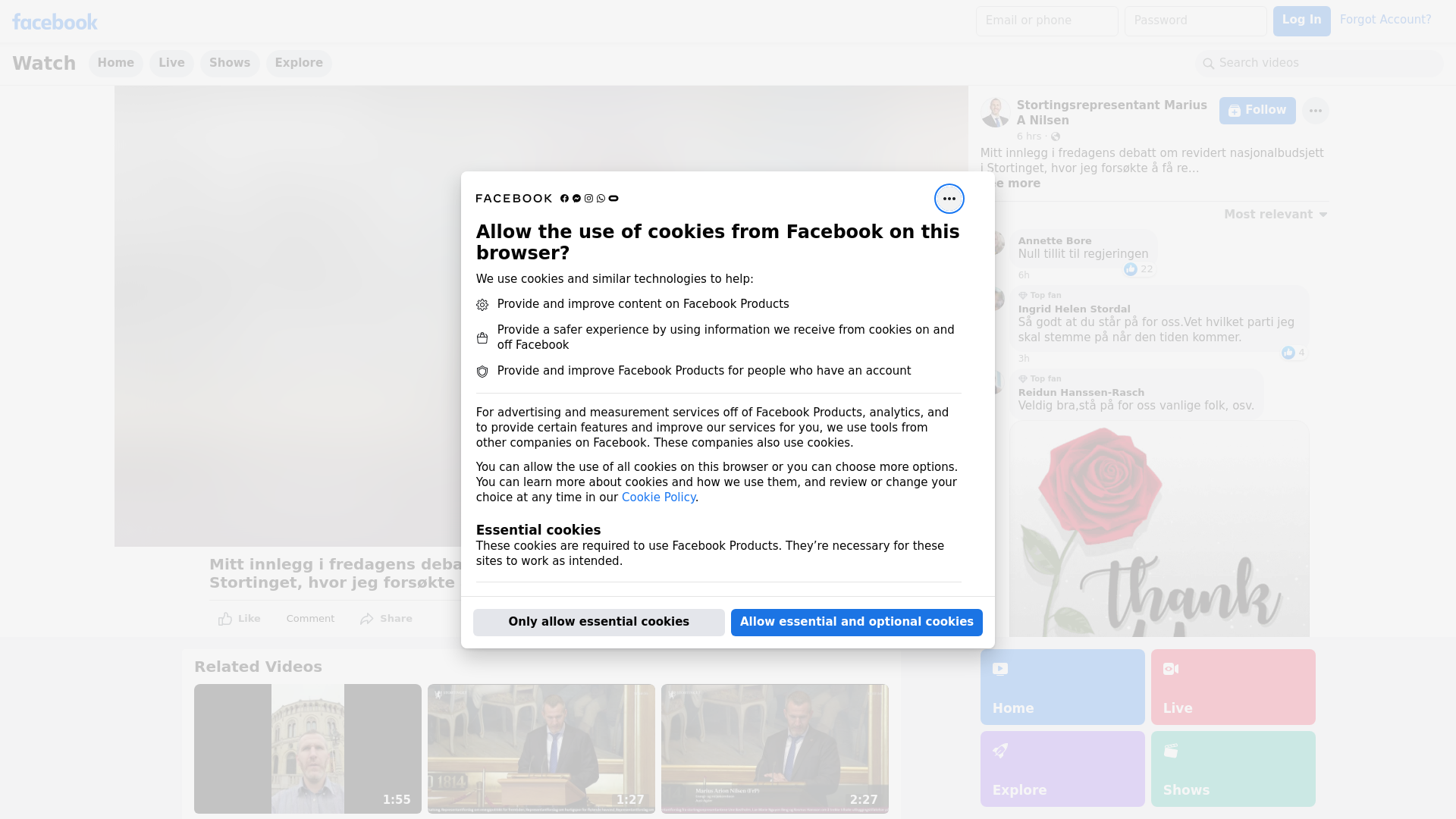
Task: Open the three-dot options in cookie dialog
Action: [x=949, y=199]
